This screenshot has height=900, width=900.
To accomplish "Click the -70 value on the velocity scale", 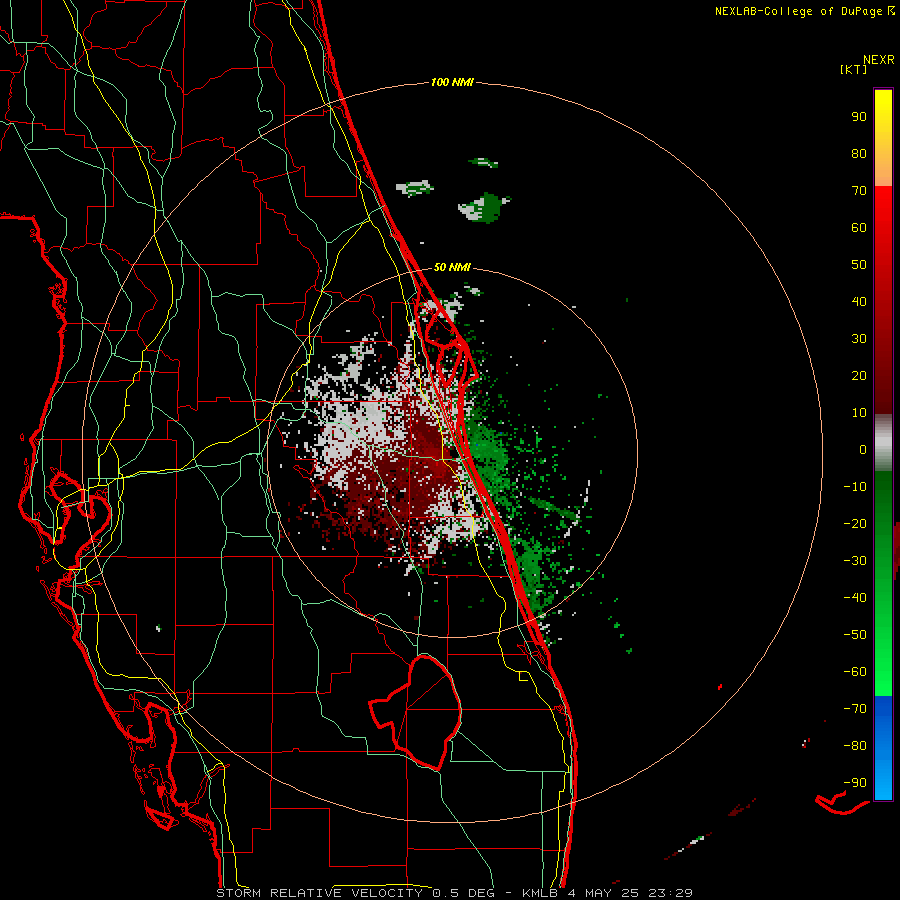I will pos(855,709).
